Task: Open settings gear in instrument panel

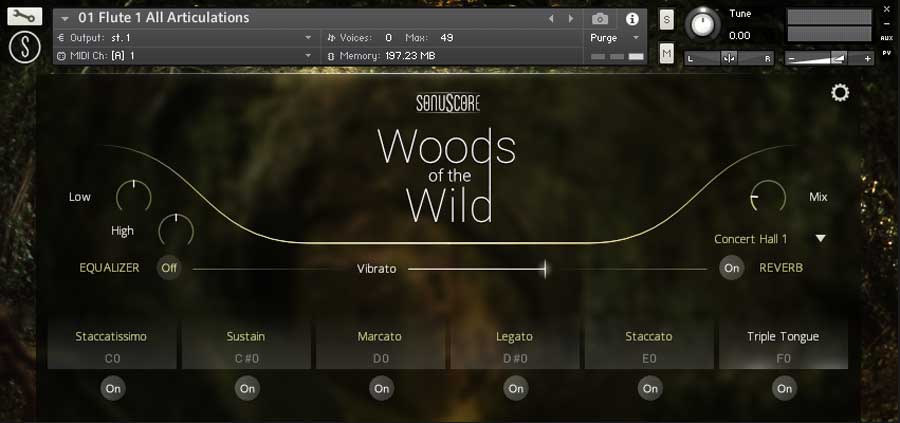Action: 840,93
